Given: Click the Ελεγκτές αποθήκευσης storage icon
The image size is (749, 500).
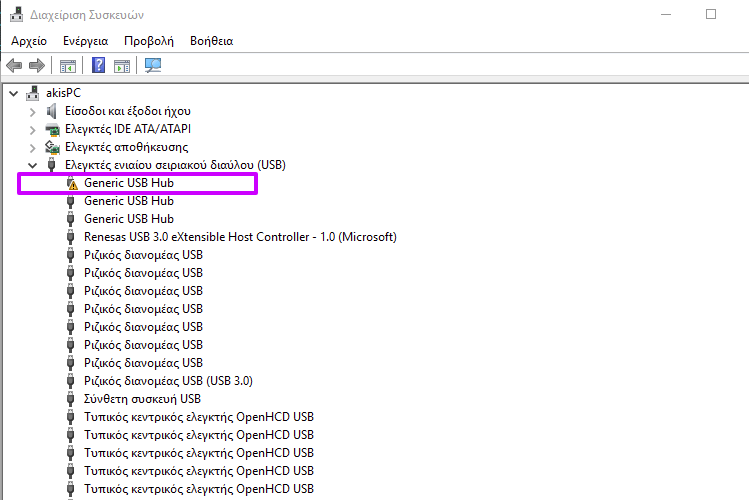Looking at the screenshot, I should pyautogui.click(x=52, y=147).
